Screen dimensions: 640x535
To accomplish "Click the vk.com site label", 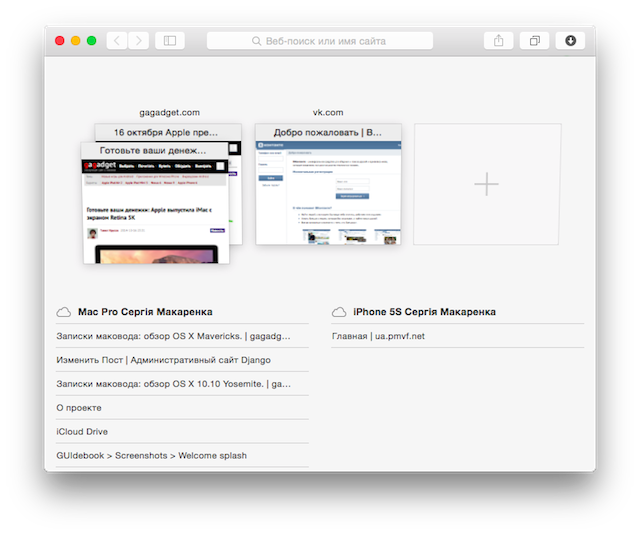I will [328, 112].
